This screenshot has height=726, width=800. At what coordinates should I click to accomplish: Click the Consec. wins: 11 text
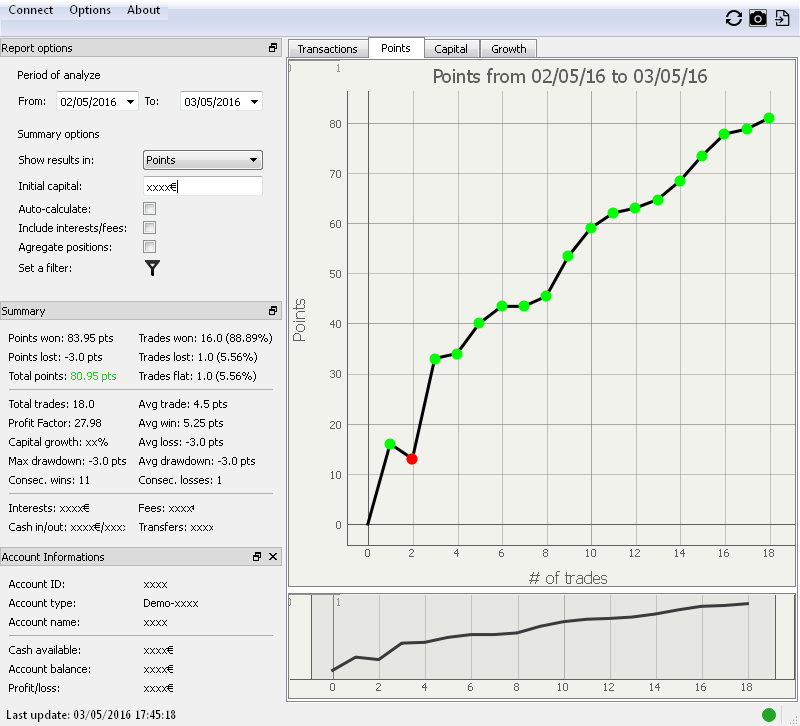tap(49, 480)
